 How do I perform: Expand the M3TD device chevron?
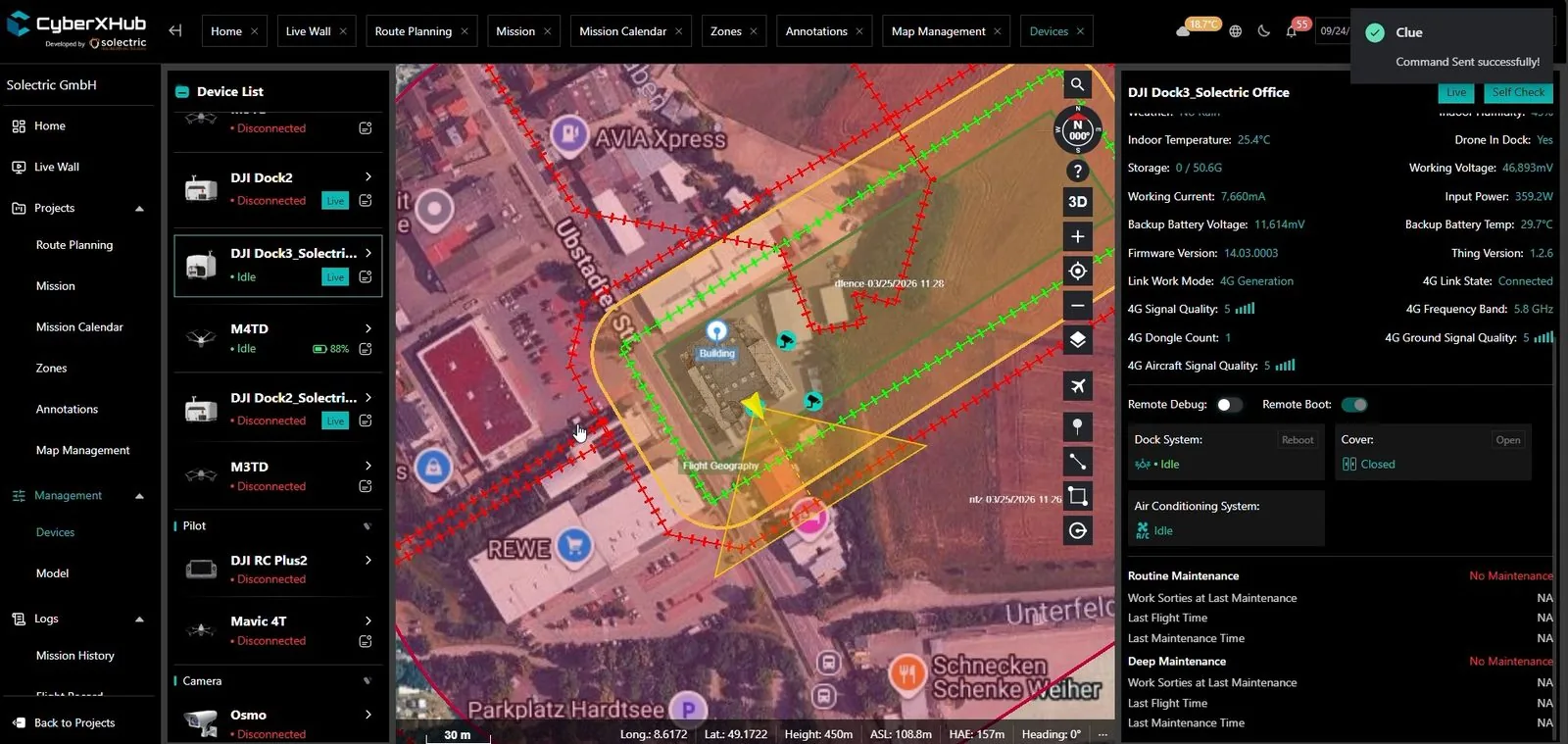(x=368, y=466)
